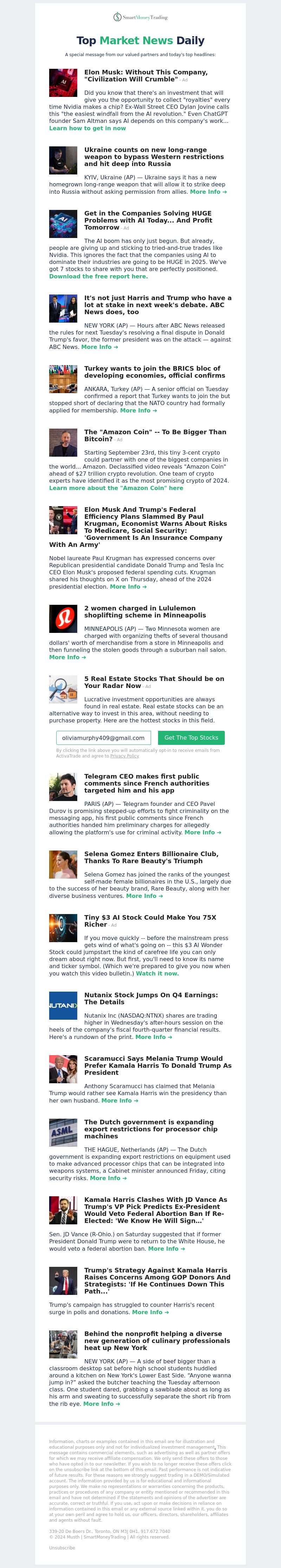This screenshot has width=281, height=1568.
Task: Click 'Download the free report here' link
Action: click(98, 276)
